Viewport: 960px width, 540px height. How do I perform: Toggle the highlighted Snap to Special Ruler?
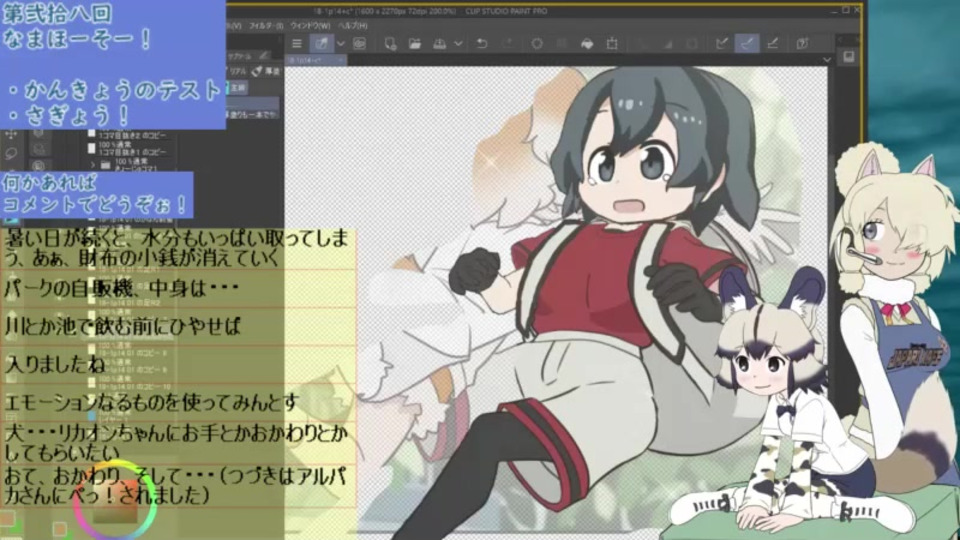point(747,43)
